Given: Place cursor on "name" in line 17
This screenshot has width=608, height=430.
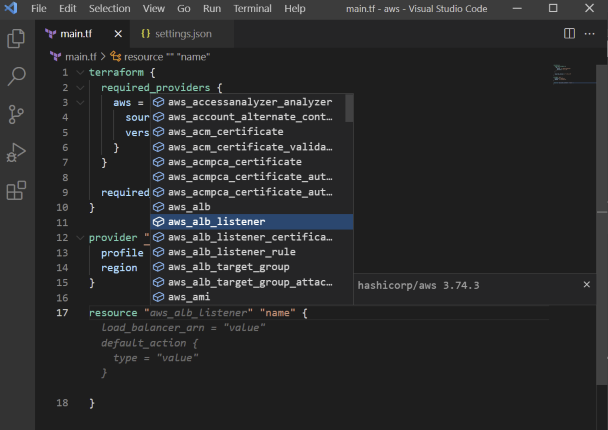Looking at the screenshot, I should [278, 313].
